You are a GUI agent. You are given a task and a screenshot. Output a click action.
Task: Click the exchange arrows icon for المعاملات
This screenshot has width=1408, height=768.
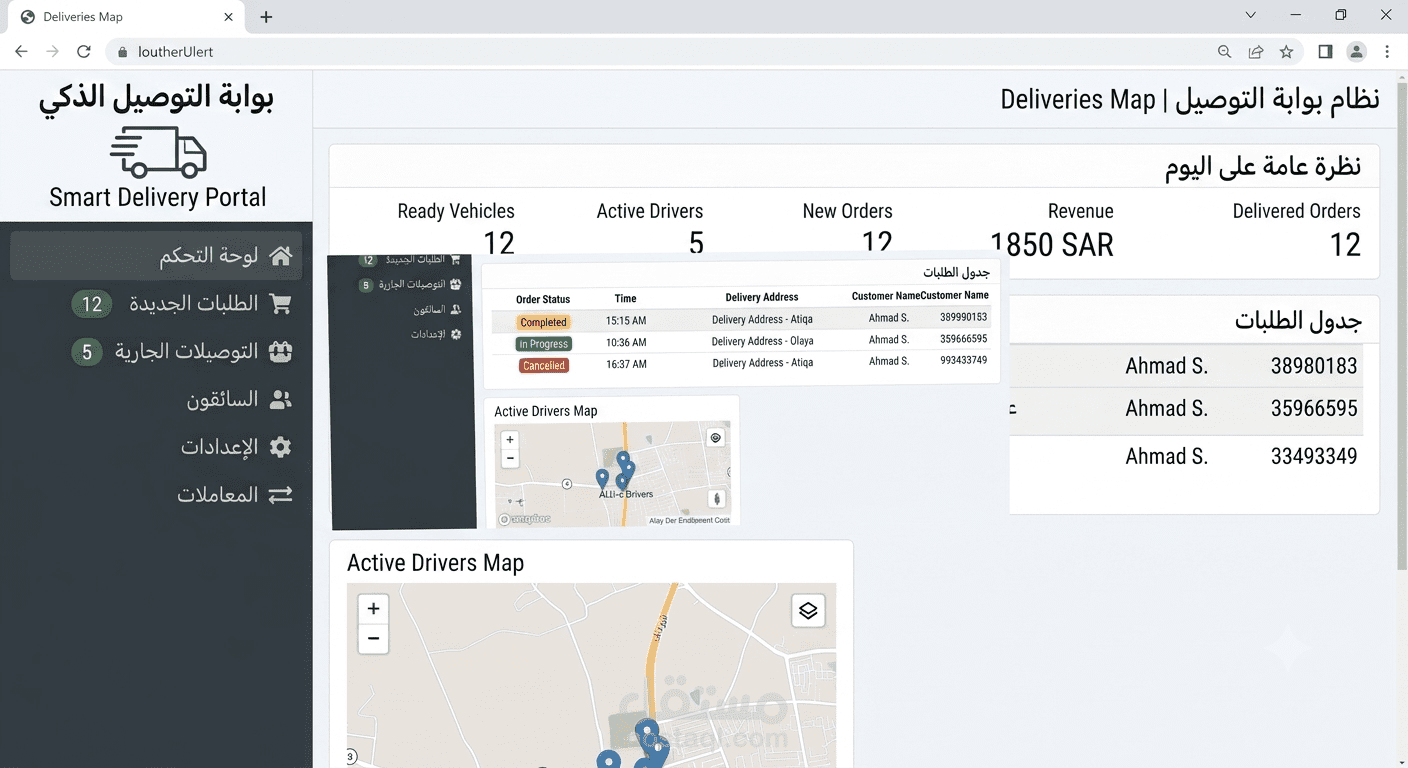(281, 495)
